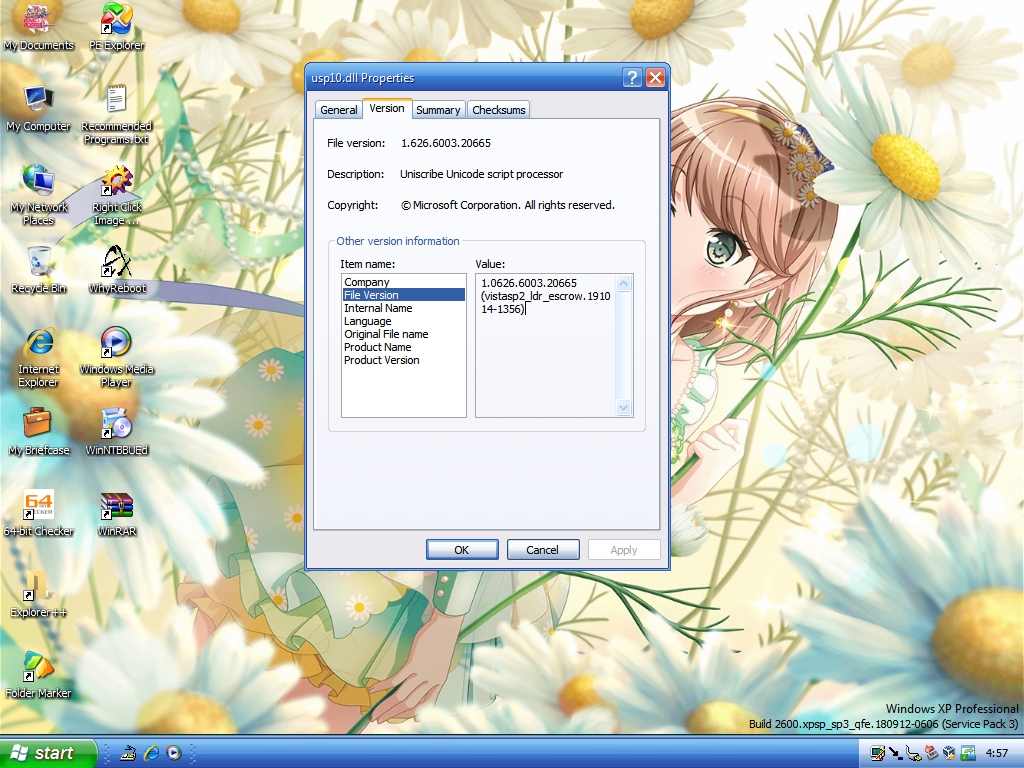Click Safely Remove Hardware tray icon
This screenshot has height=768, width=1024.
click(x=914, y=754)
